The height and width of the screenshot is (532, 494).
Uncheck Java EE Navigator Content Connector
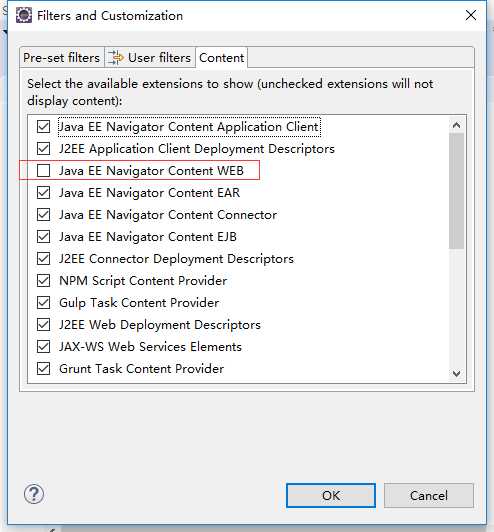[x=43, y=215]
